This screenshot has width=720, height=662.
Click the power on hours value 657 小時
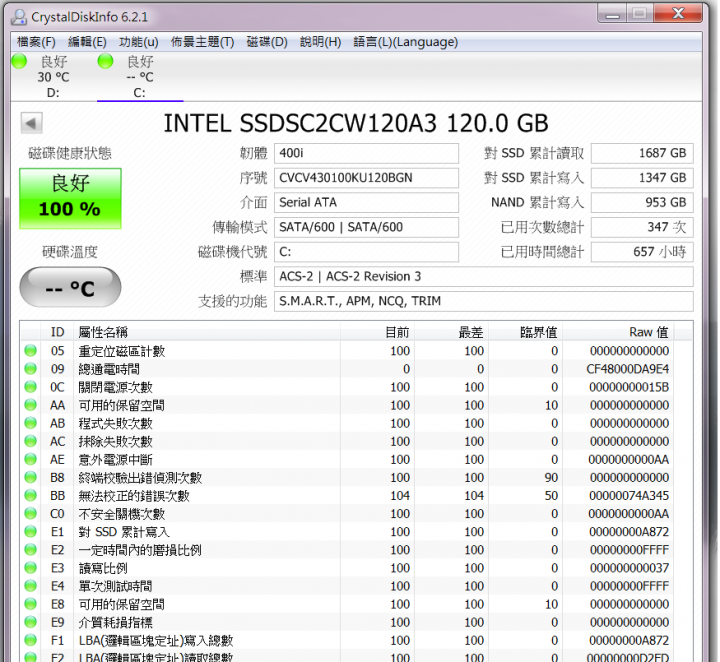point(642,252)
